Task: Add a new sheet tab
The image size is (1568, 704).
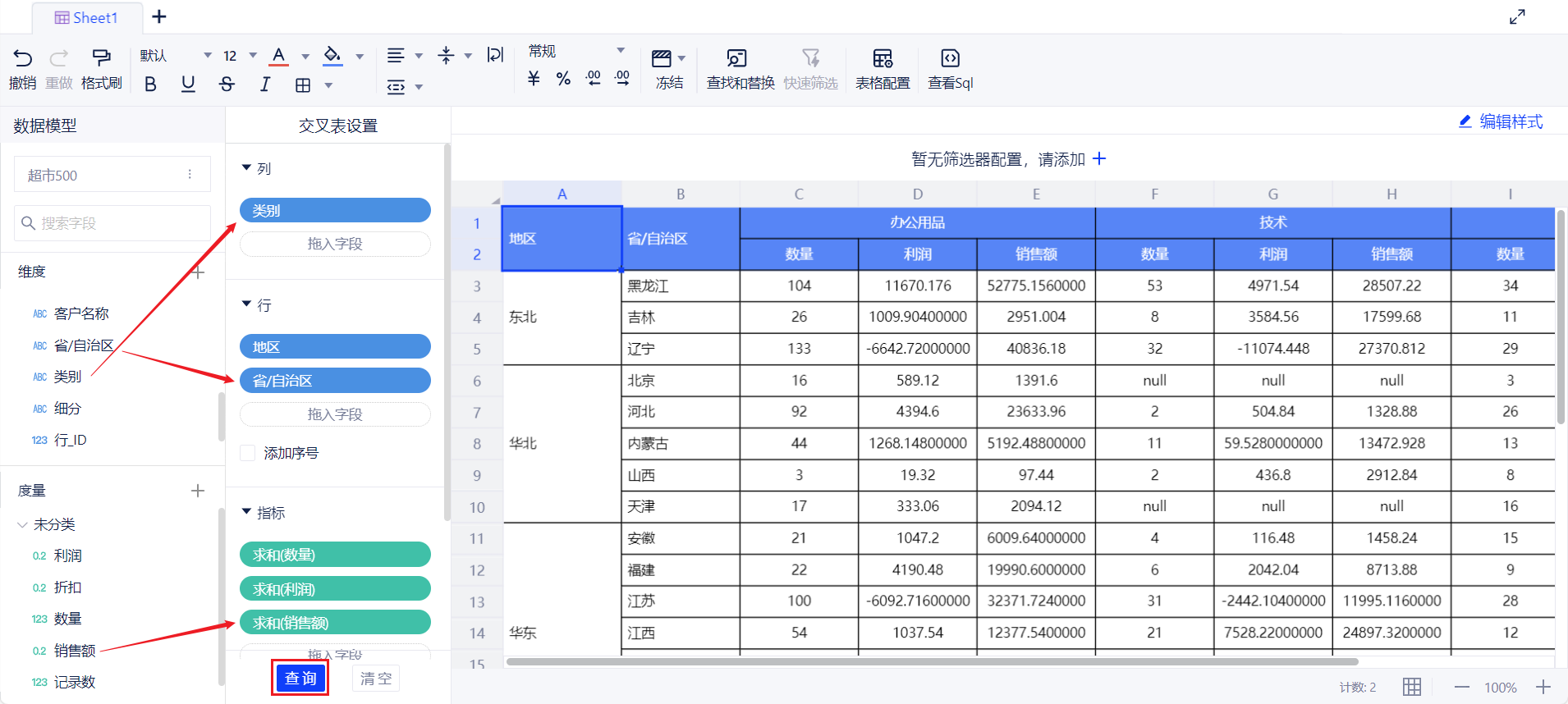Action: point(159,17)
